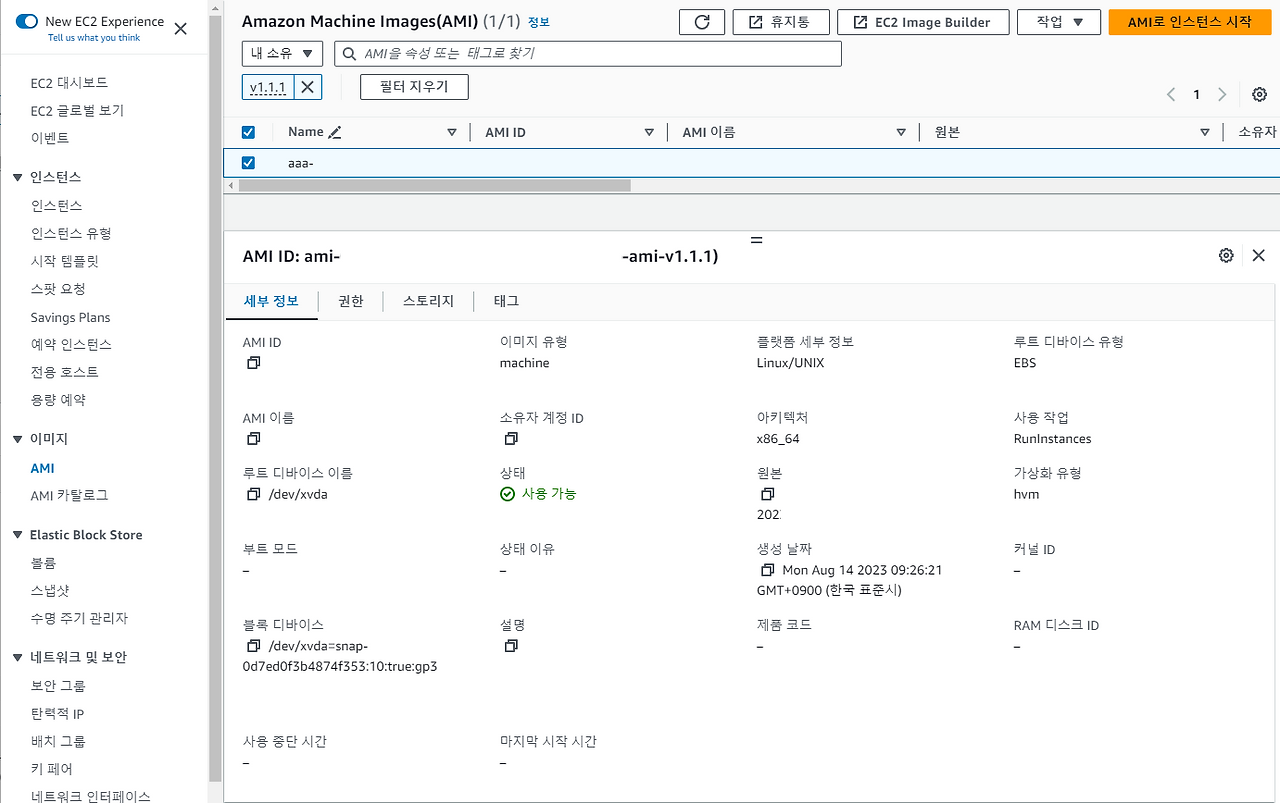Open the 작업 actions dropdown
This screenshot has width=1280, height=803.
[x=1058, y=22]
